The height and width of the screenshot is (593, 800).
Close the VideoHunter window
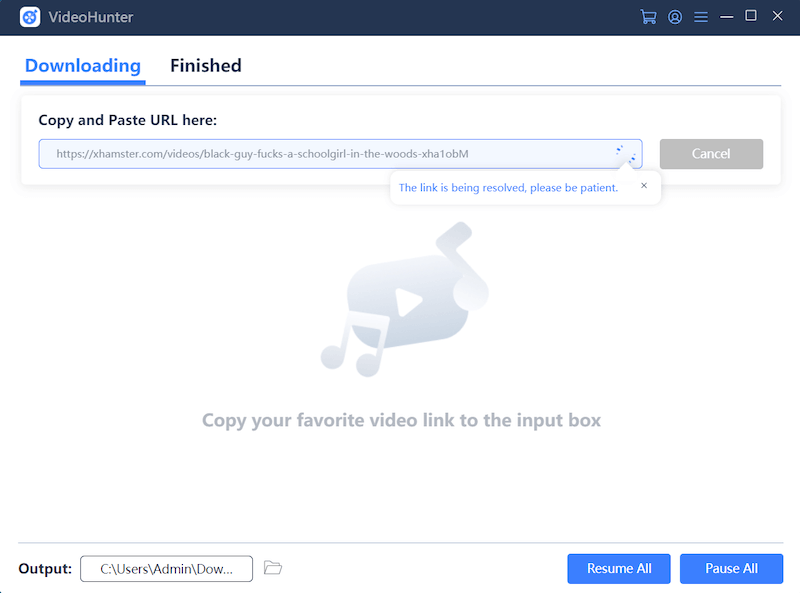(778, 16)
